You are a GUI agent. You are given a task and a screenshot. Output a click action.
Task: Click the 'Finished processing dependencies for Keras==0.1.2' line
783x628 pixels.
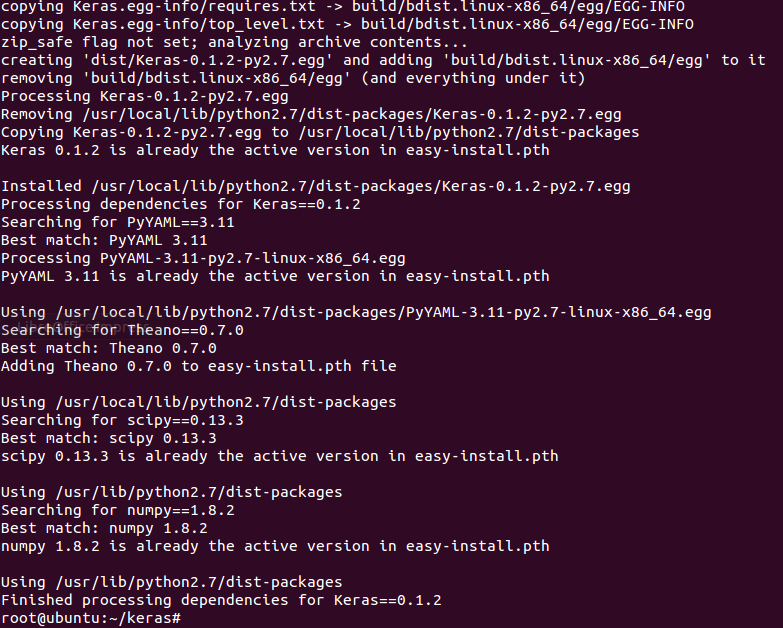pyautogui.click(x=221, y=600)
